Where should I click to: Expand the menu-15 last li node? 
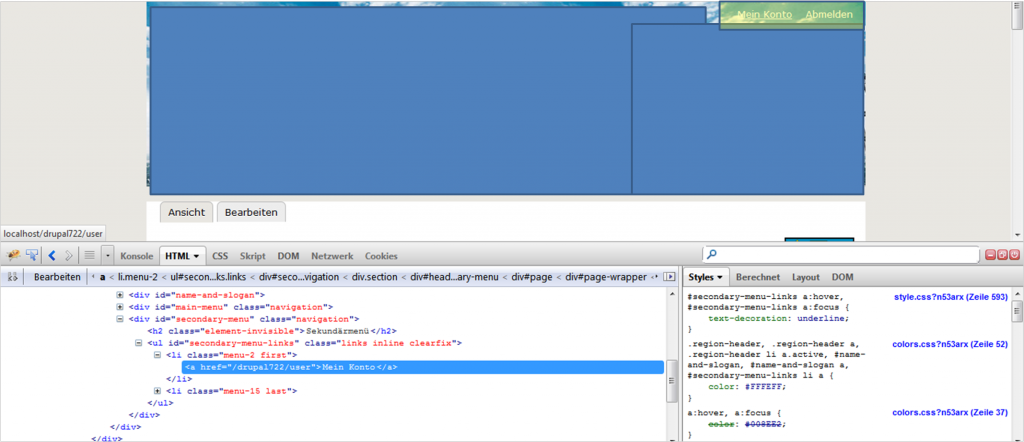[x=157, y=391]
